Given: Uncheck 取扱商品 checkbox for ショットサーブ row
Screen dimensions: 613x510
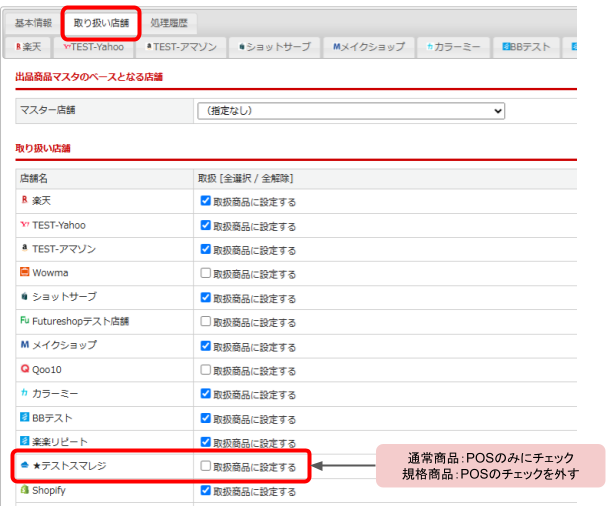Looking at the screenshot, I should tap(206, 298).
